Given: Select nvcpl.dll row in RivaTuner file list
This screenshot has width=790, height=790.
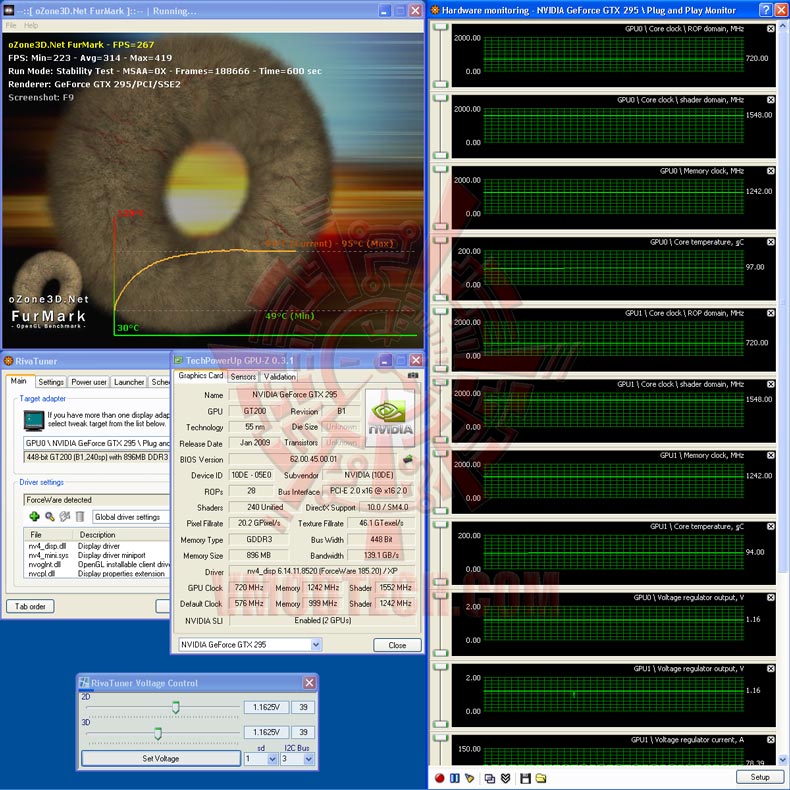Looking at the screenshot, I should [97, 573].
